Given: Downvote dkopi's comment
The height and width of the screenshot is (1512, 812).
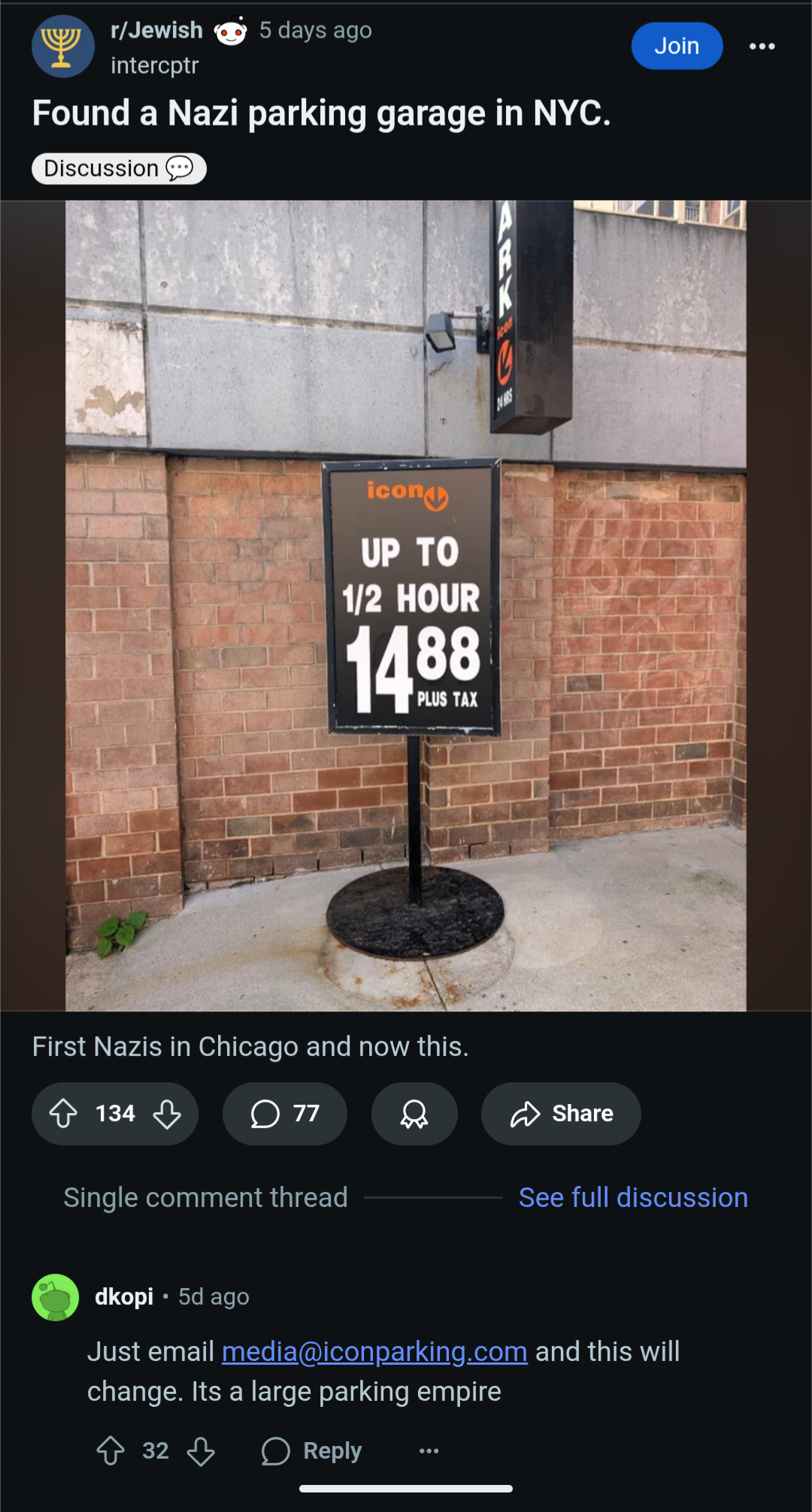Looking at the screenshot, I should pos(201,1450).
